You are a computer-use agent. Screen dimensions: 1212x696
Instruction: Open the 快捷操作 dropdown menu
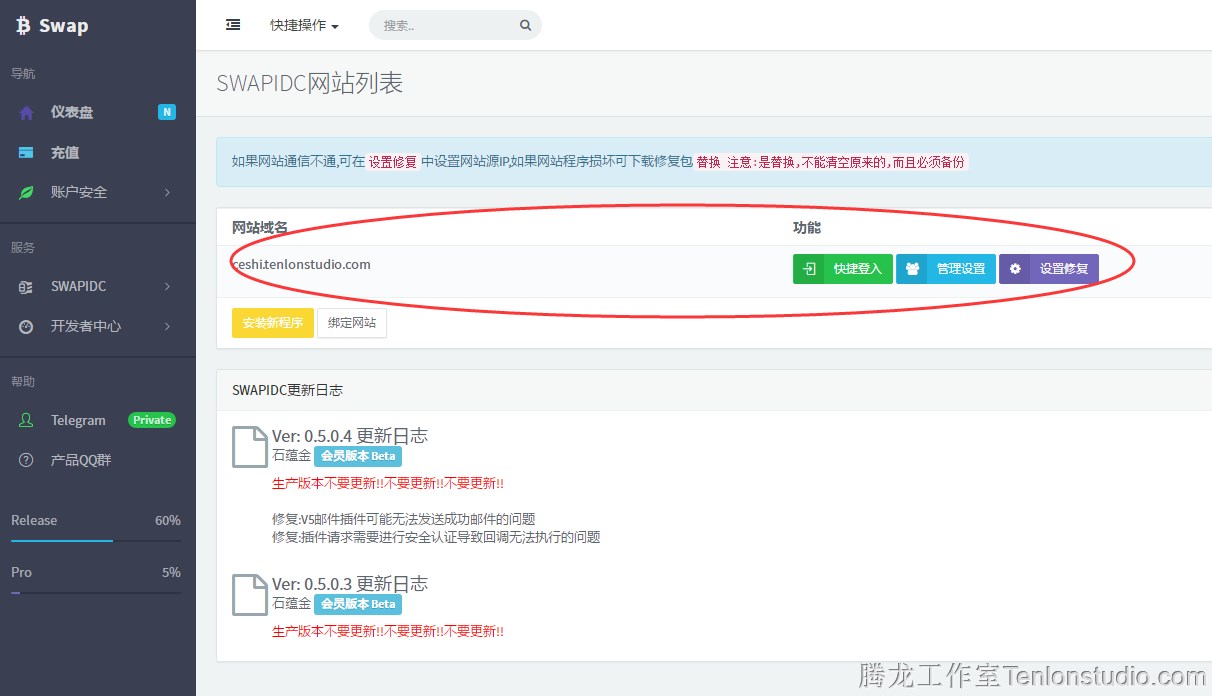coord(304,25)
